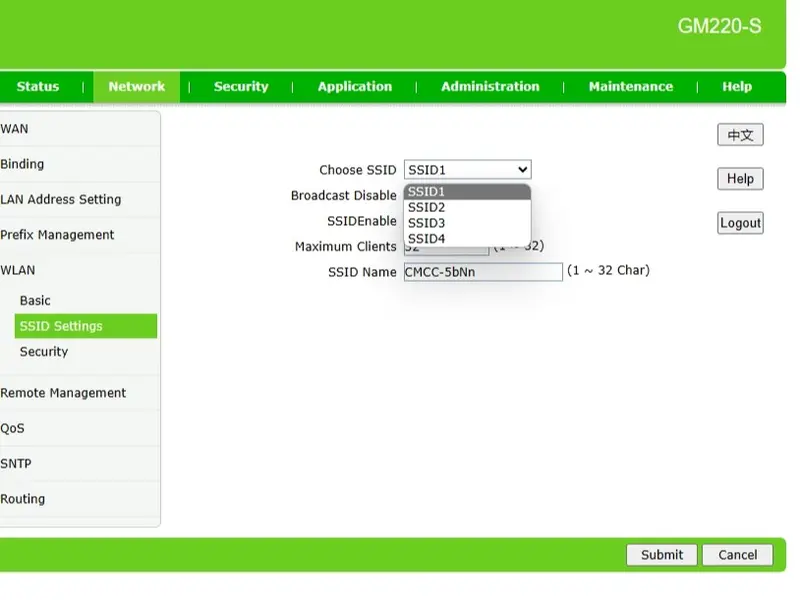Choose SSID2 from the dropdown list

pos(467,208)
